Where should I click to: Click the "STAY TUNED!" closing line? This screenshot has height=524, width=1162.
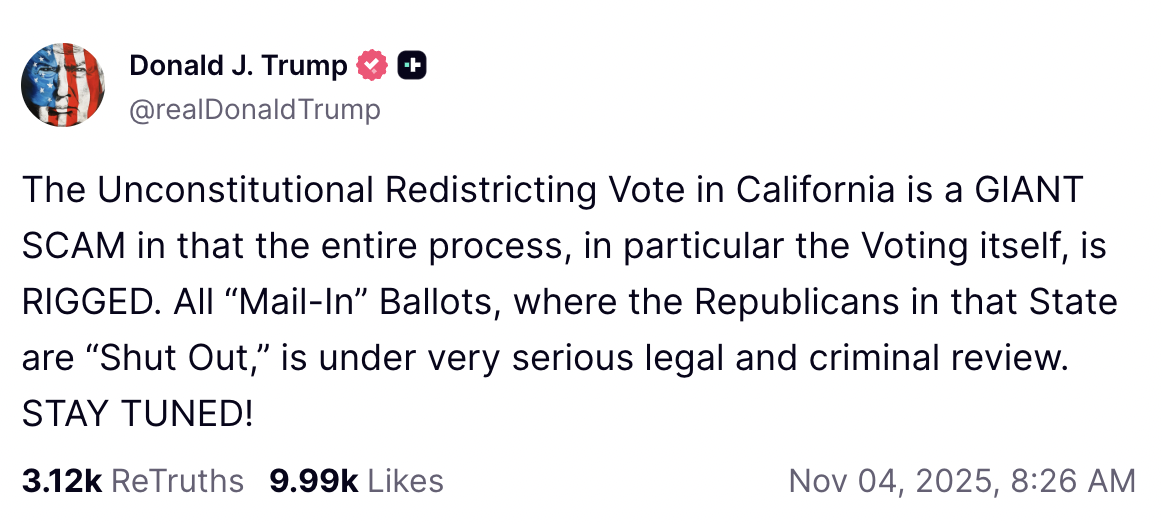137,413
